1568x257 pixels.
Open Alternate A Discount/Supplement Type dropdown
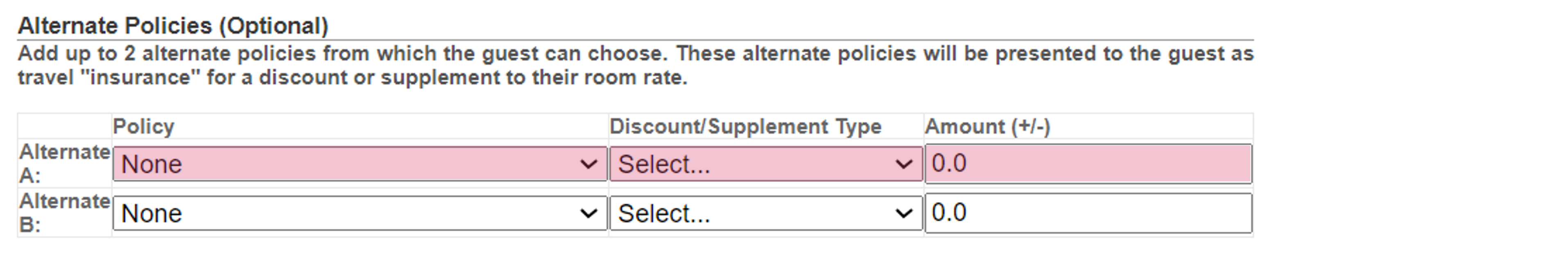pyautogui.click(x=766, y=164)
